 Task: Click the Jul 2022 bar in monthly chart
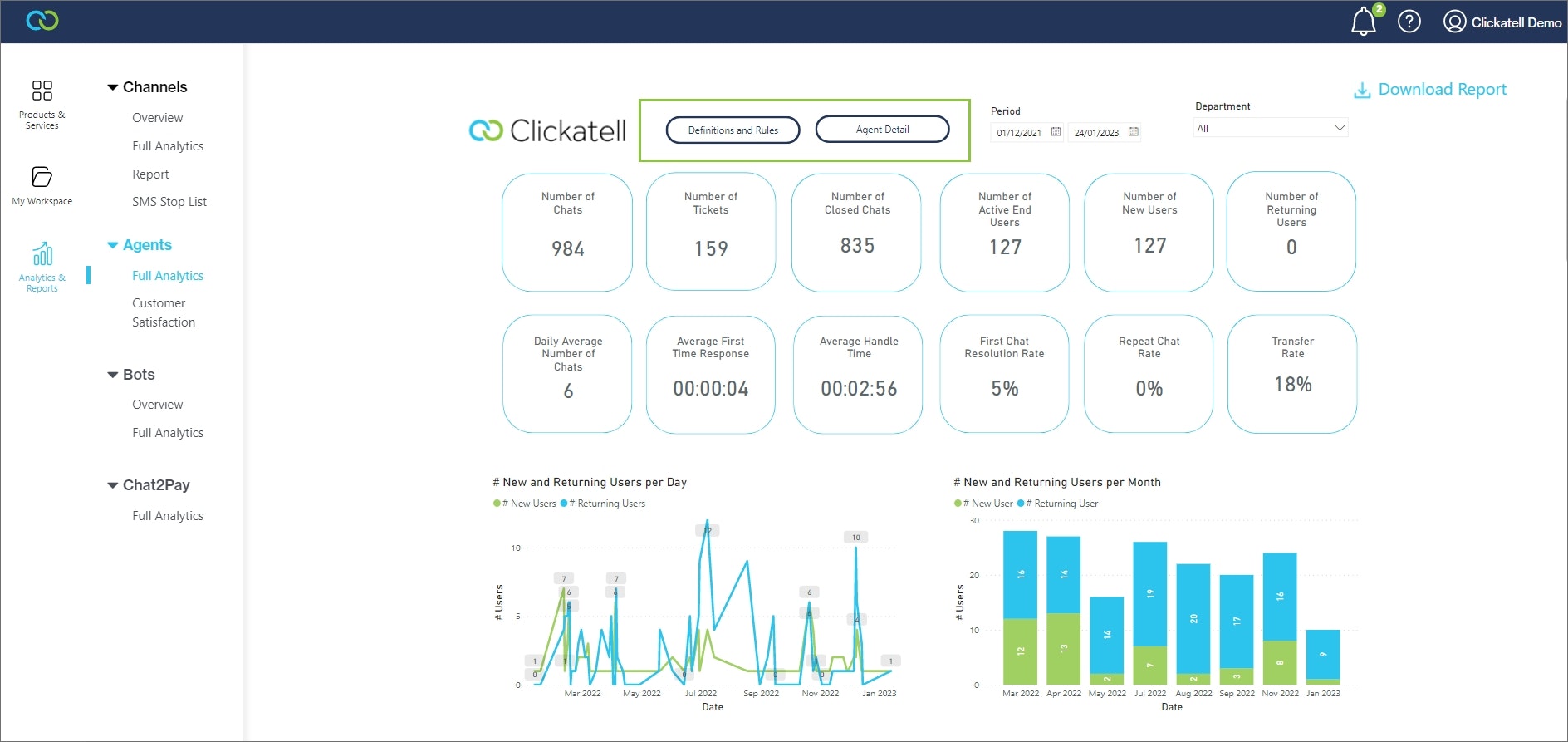click(x=1150, y=613)
